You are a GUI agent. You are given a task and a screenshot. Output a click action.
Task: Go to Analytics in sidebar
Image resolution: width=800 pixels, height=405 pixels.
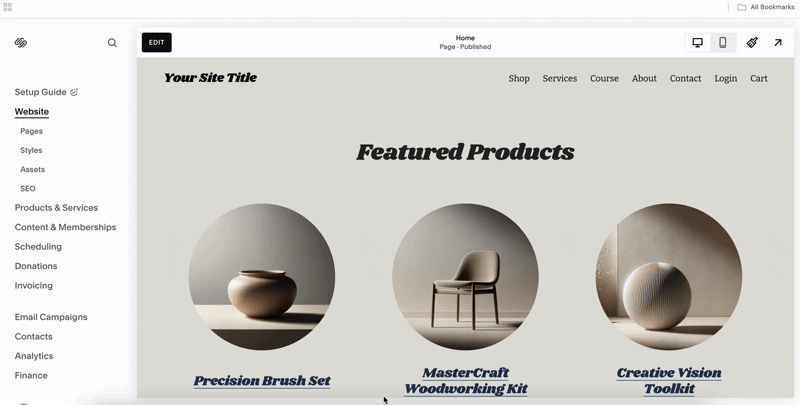point(34,356)
